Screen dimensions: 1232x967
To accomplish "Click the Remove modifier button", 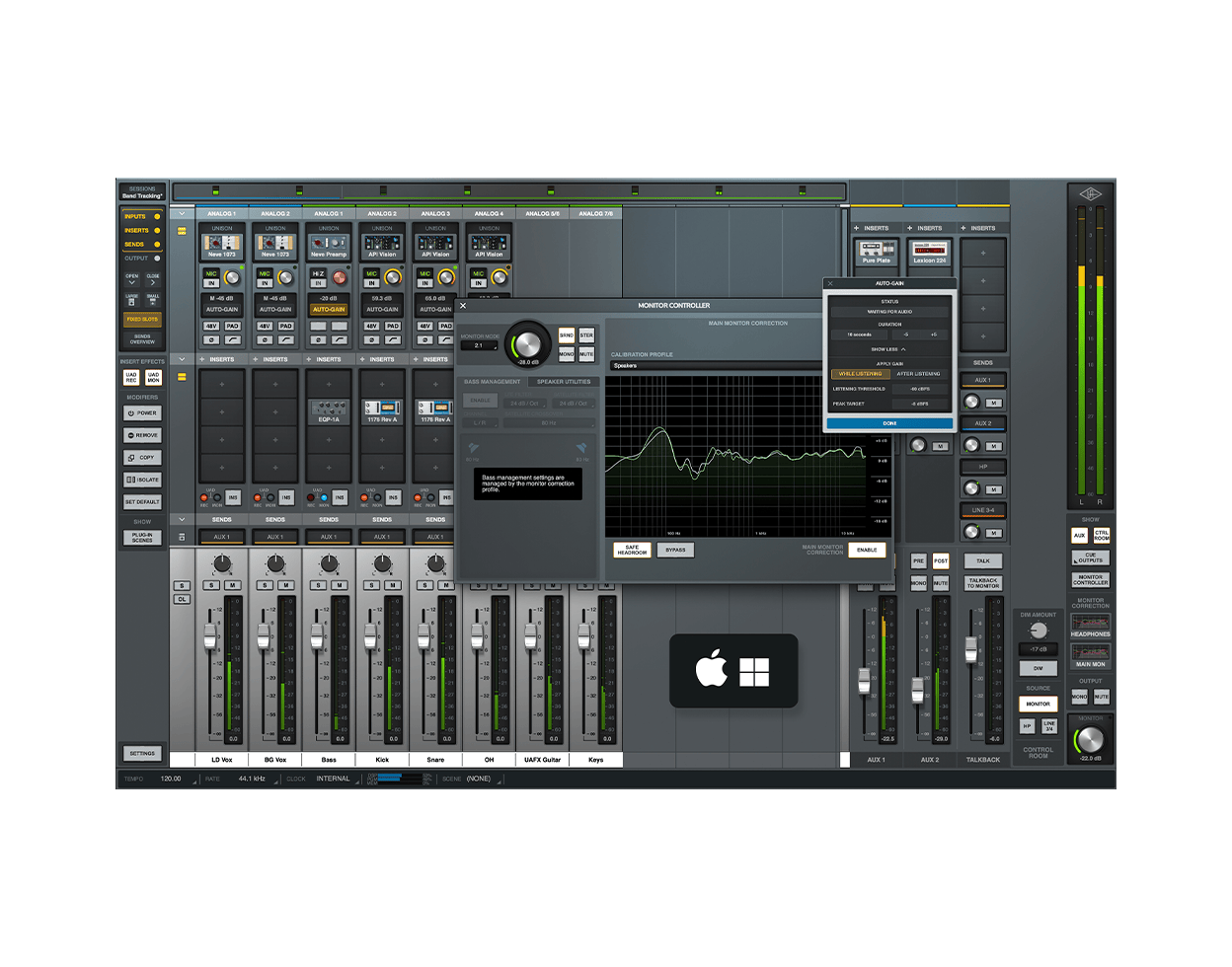I will (142, 435).
